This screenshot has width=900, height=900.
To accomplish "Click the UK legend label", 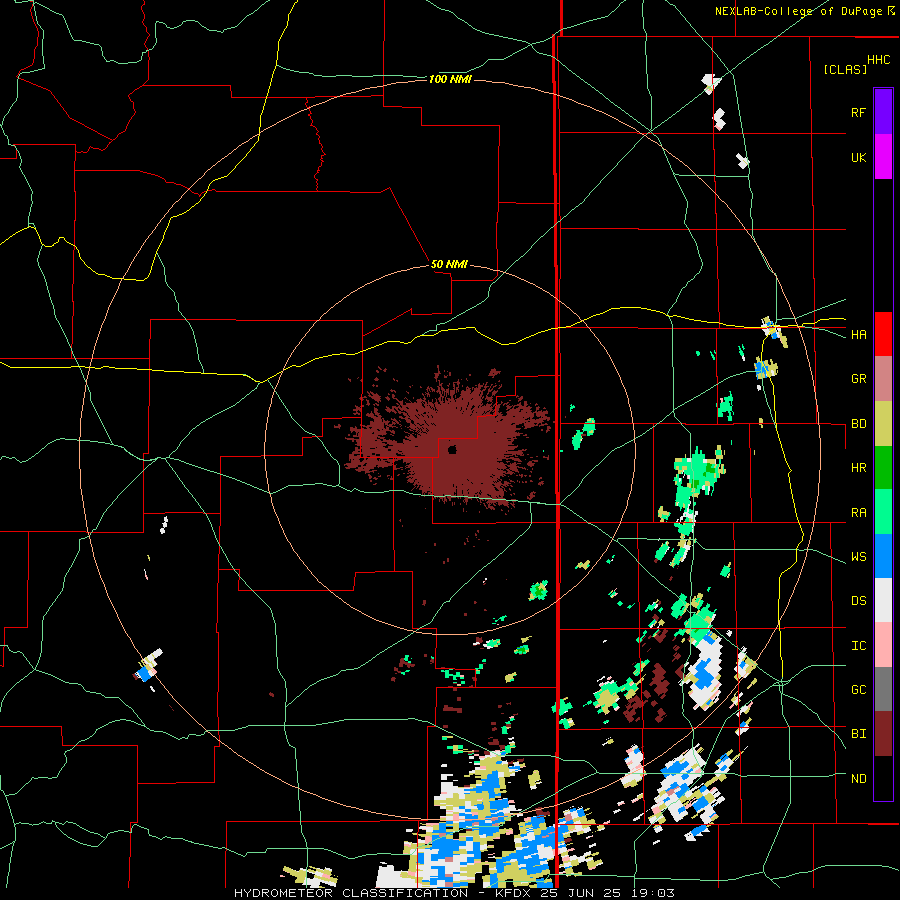I will 858,157.
